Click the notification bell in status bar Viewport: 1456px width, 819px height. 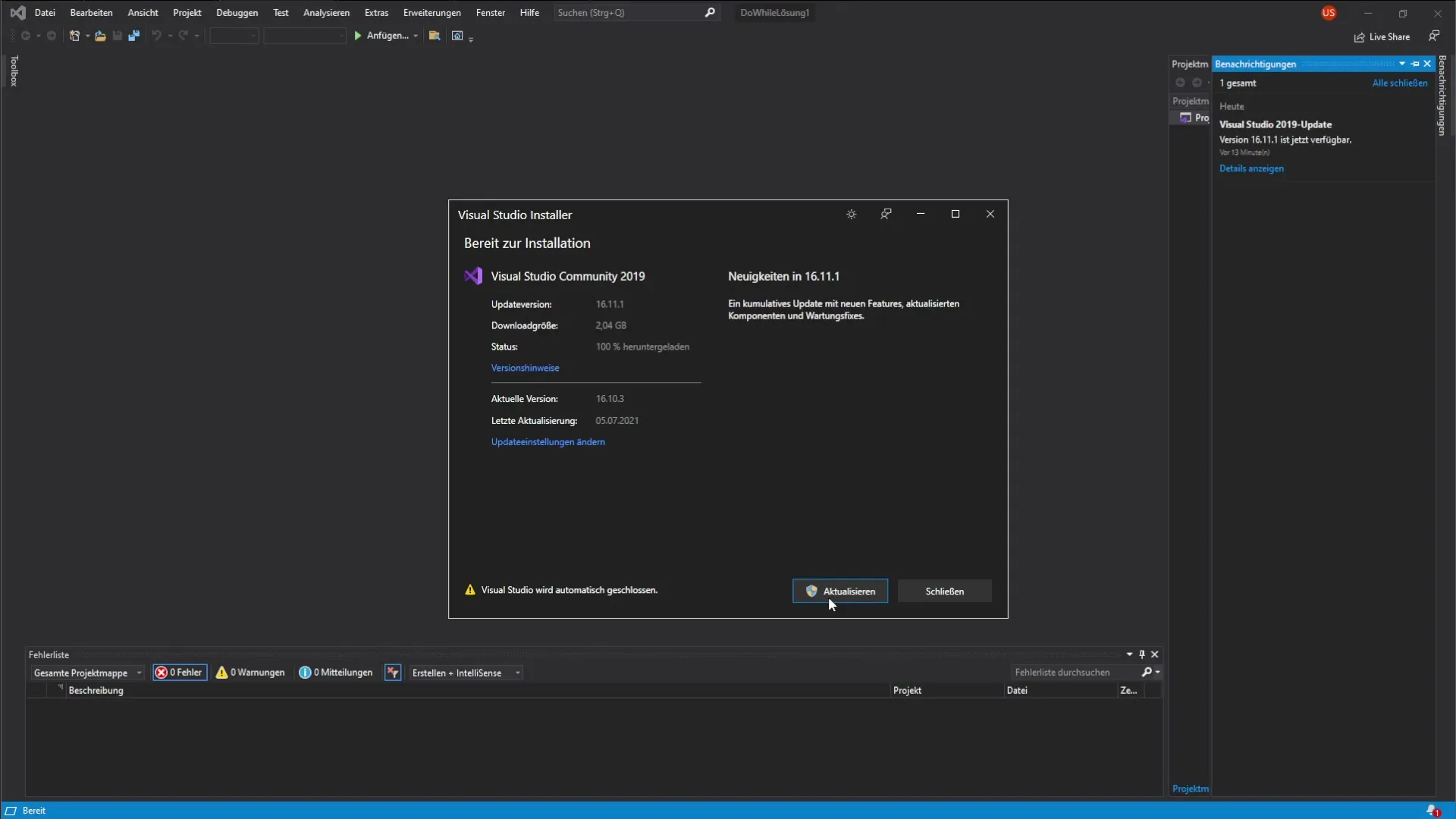coord(1432,811)
